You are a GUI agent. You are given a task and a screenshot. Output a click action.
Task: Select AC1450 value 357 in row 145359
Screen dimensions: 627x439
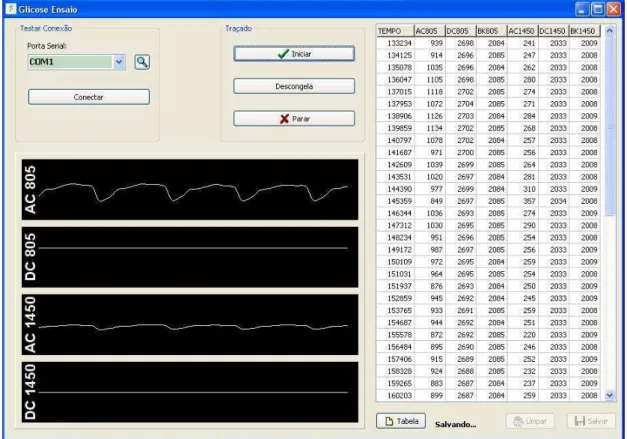(522, 201)
